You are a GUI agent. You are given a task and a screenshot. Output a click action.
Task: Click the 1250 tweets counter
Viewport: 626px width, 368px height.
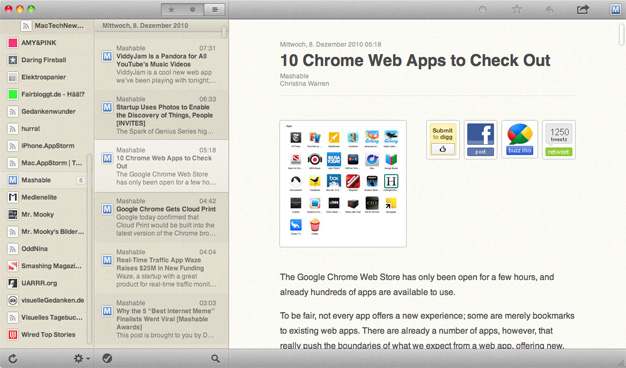(x=559, y=135)
